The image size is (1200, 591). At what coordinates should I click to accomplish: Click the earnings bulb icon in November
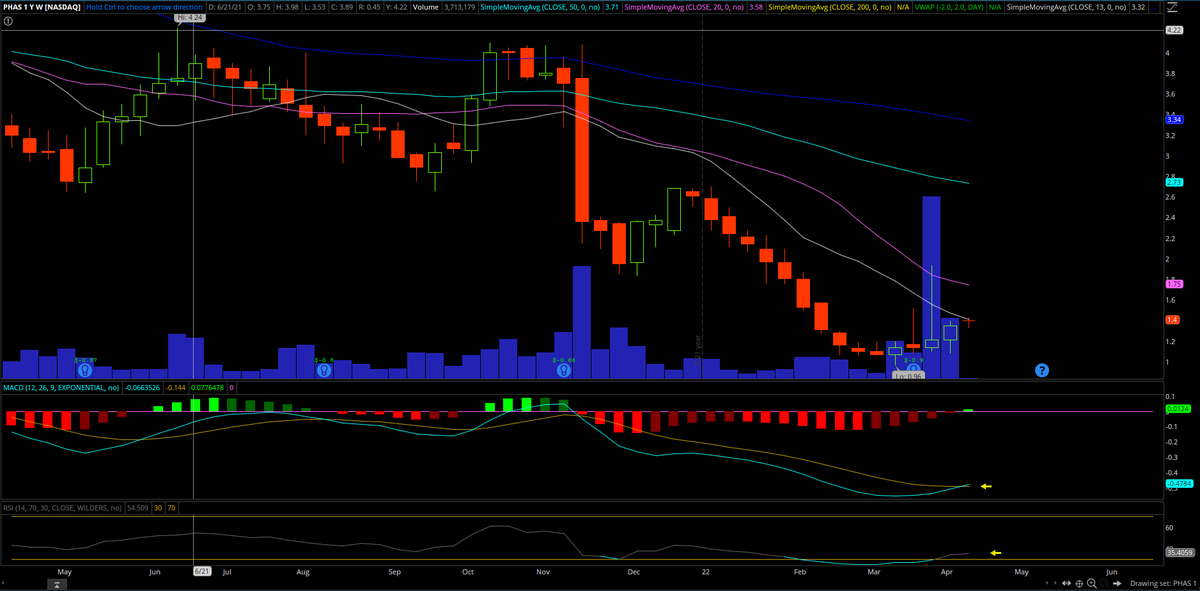tap(564, 370)
